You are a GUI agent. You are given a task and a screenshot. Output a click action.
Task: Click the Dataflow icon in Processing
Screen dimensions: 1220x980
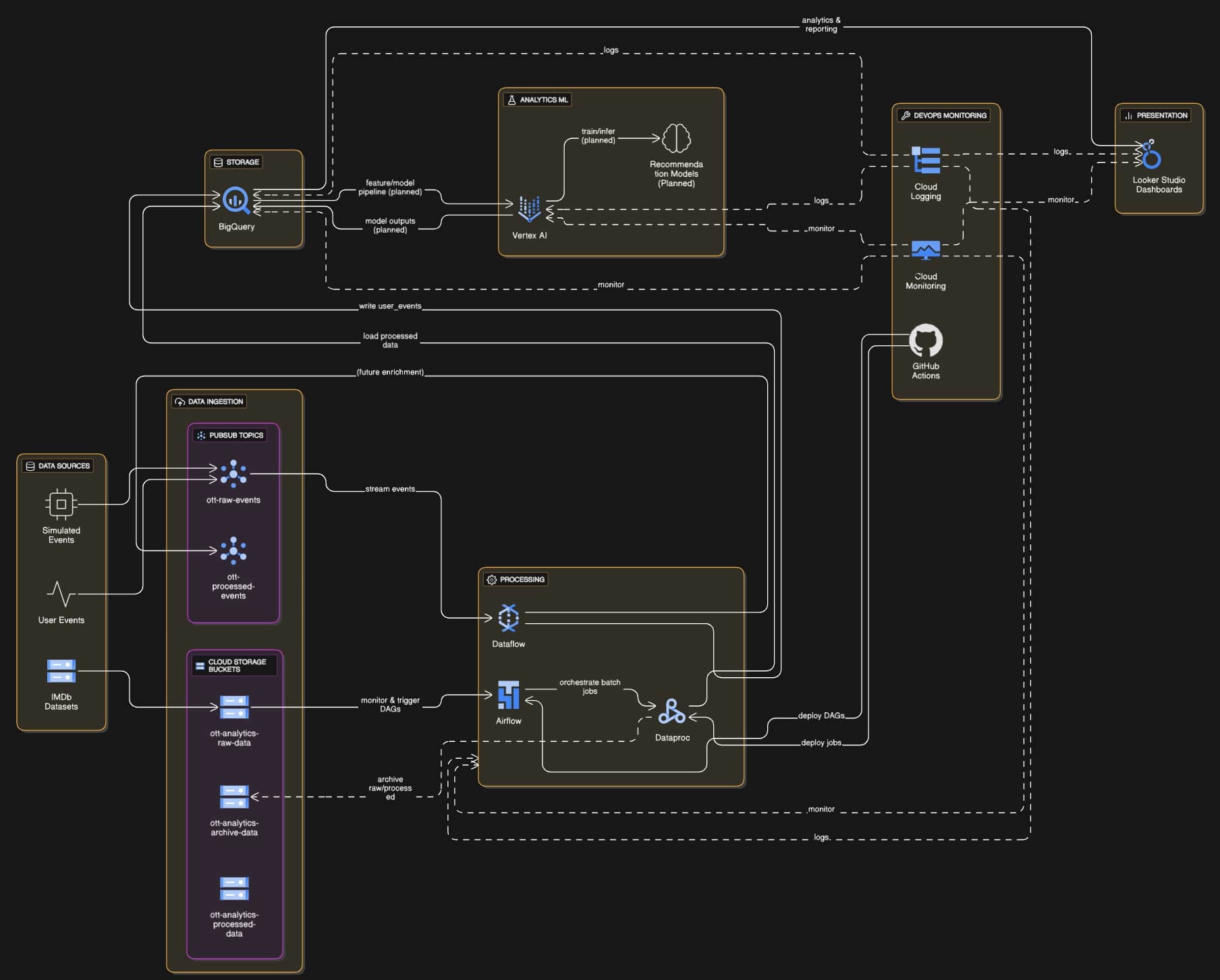tap(507, 618)
